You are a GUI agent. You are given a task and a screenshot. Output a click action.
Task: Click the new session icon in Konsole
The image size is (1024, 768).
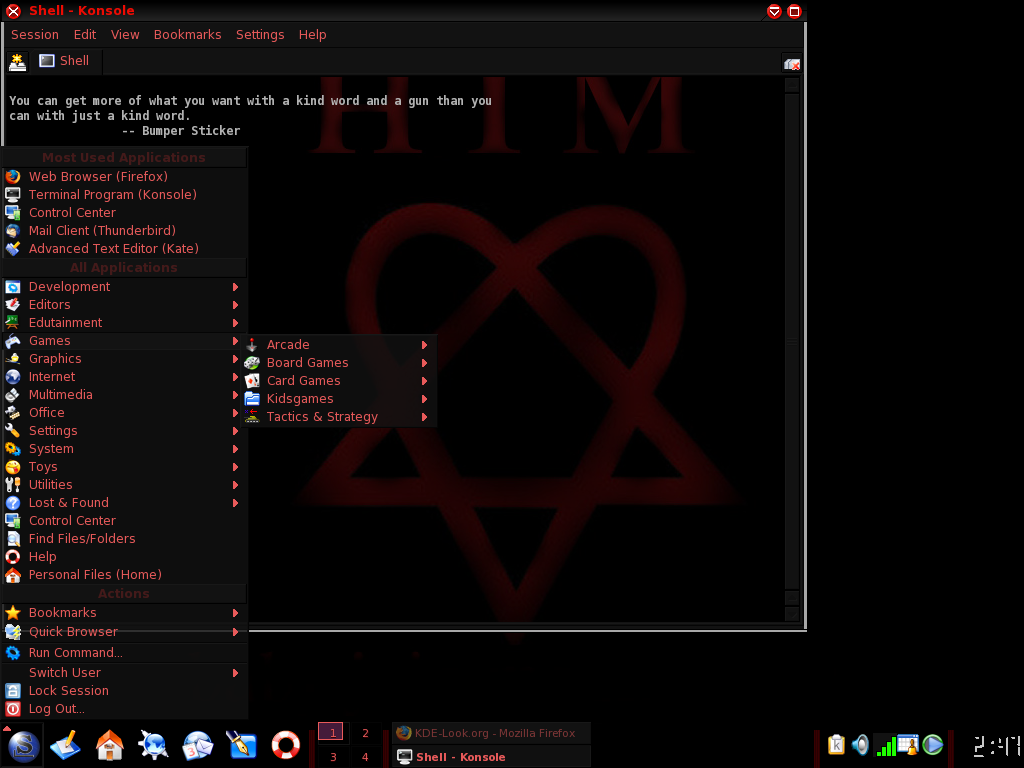(18, 62)
